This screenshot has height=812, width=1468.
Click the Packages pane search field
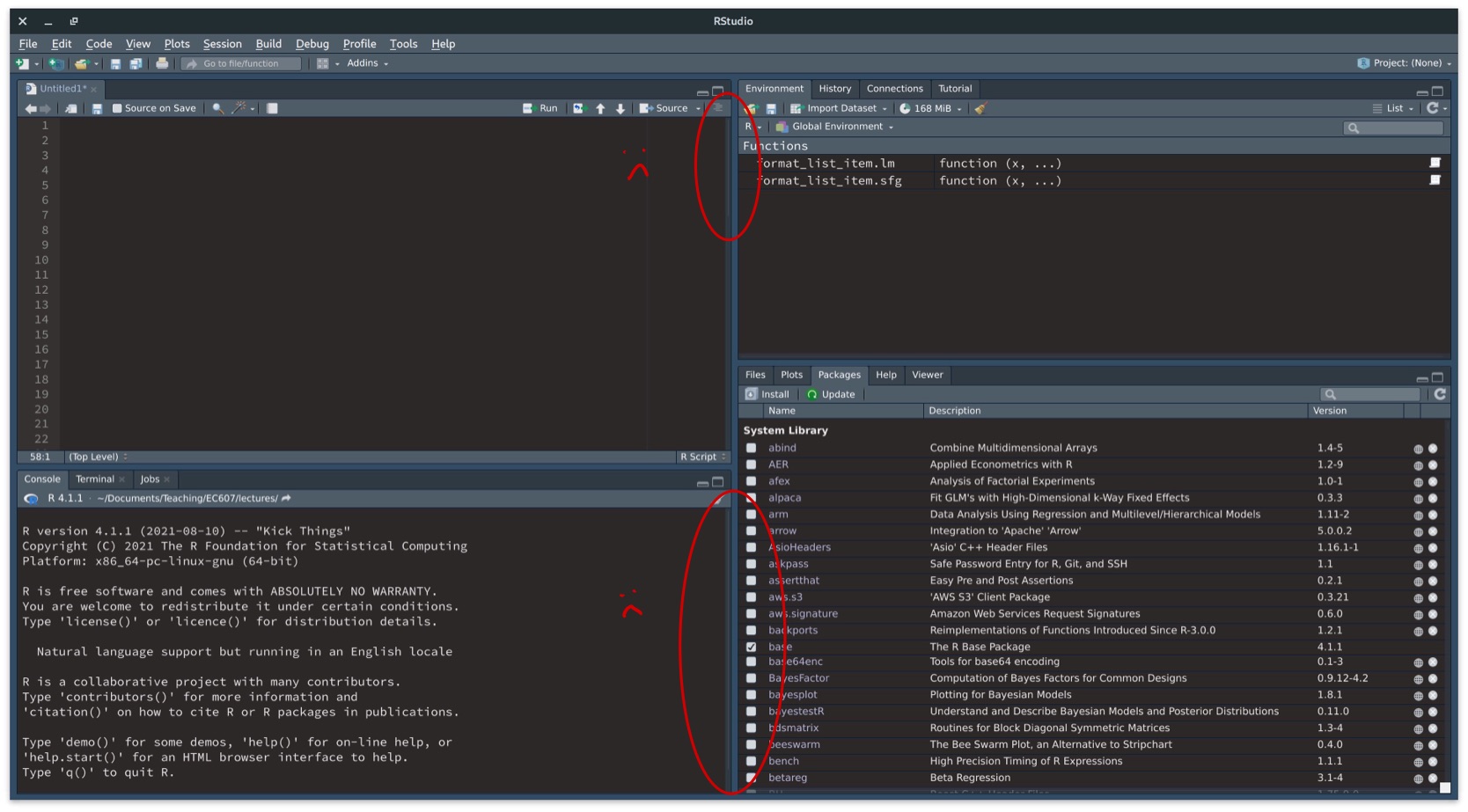coord(1370,393)
